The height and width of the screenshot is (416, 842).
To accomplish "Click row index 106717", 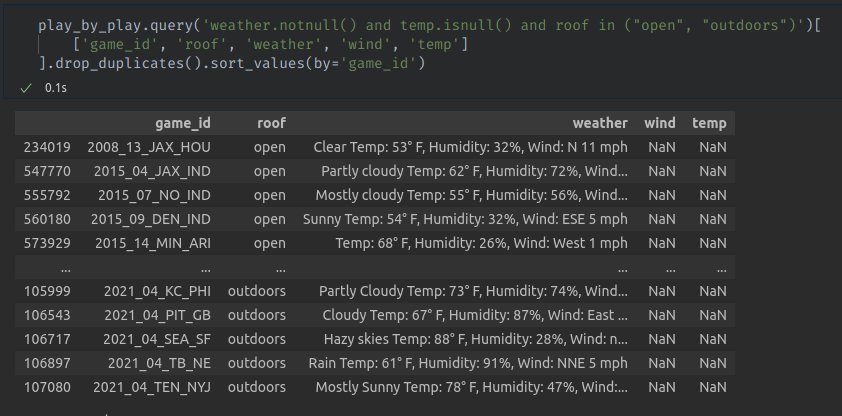I will [47, 339].
